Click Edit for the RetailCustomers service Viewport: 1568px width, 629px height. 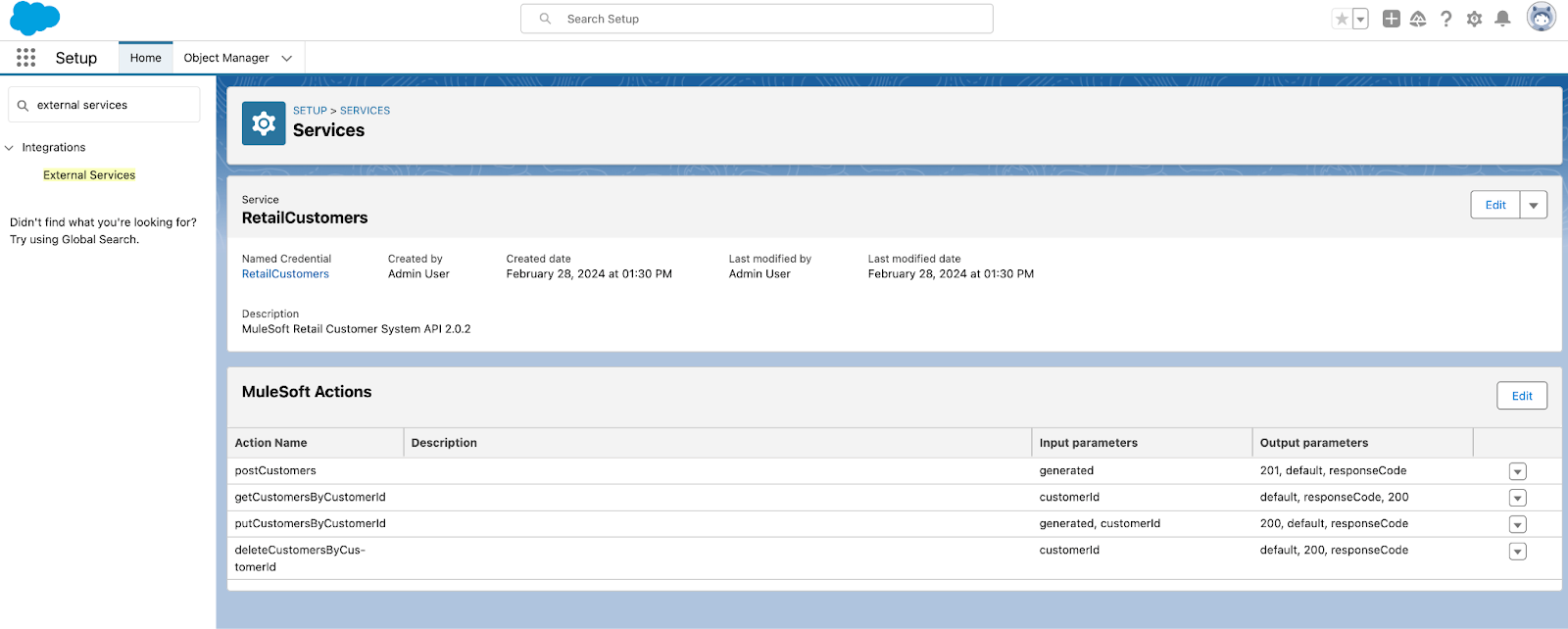[1495, 205]
